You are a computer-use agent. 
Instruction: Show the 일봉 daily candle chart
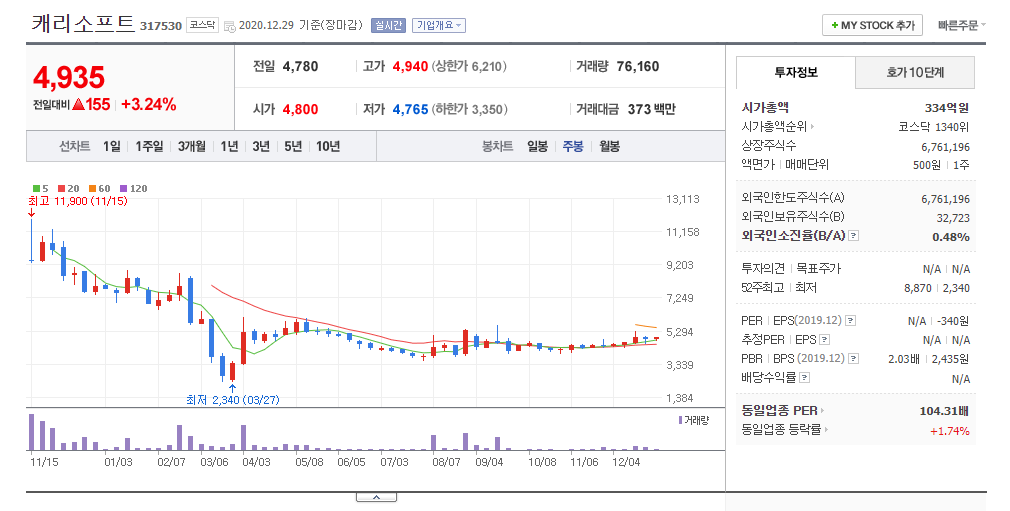(537, 146)
